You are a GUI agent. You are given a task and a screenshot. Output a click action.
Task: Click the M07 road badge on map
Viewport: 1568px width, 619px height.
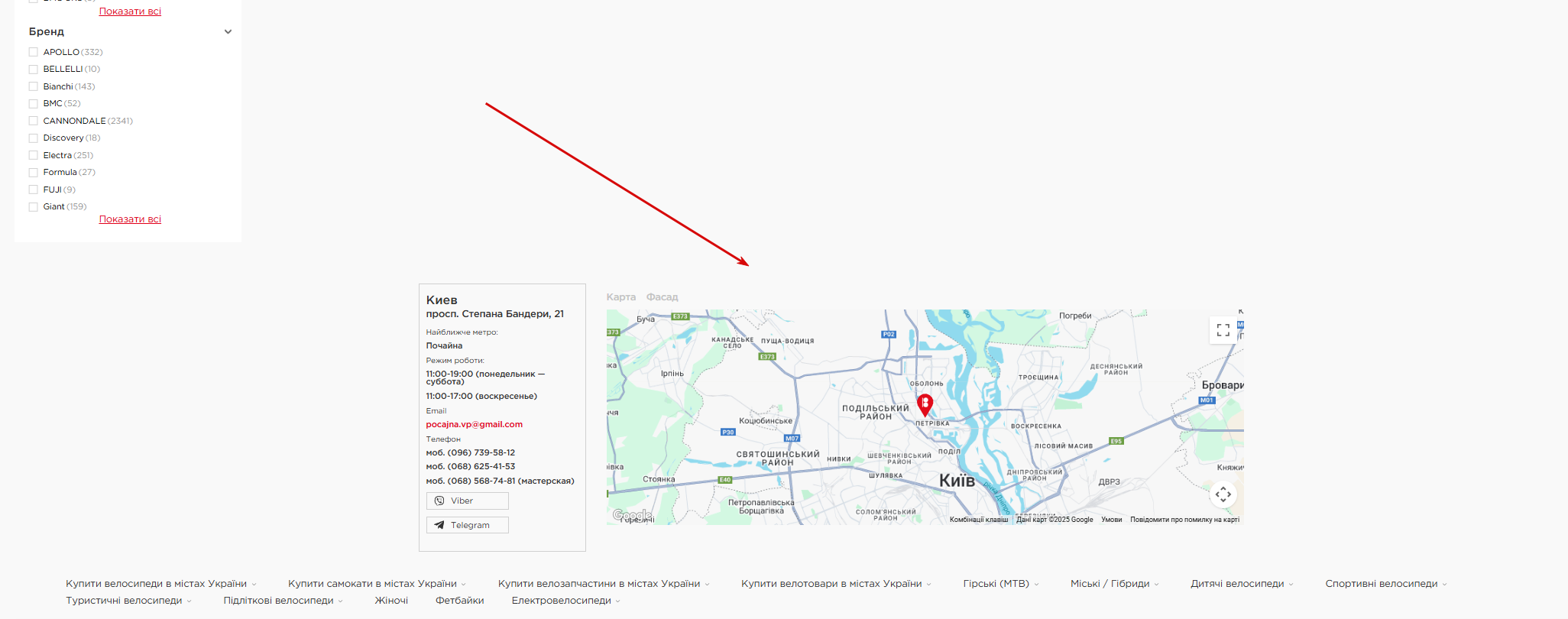click(792, 439)
